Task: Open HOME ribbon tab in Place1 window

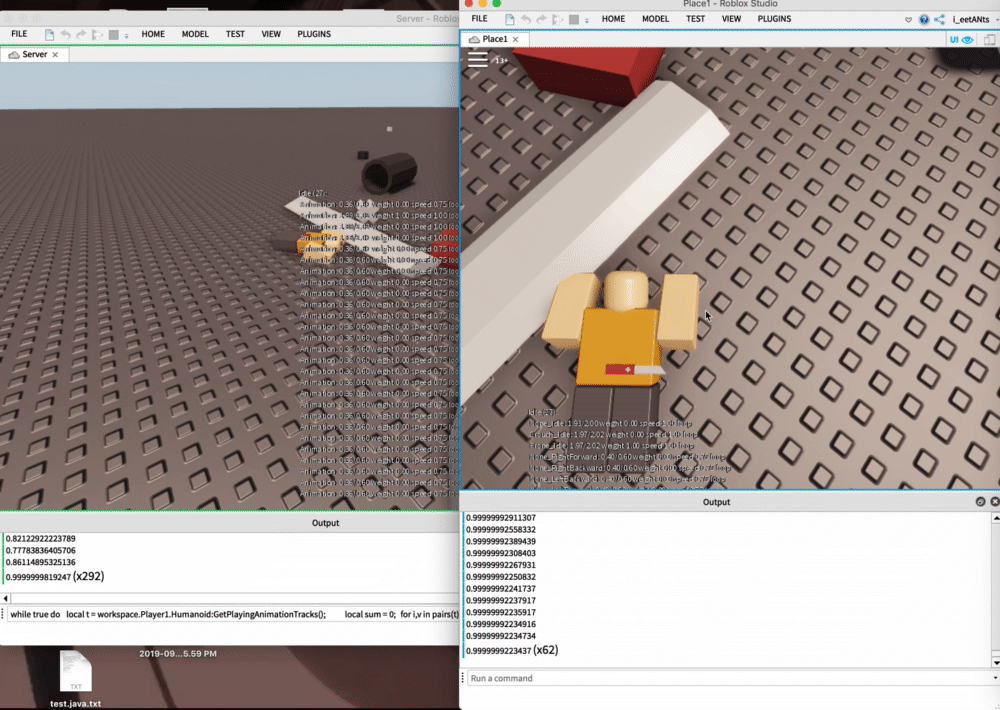Action: (614, 18)
